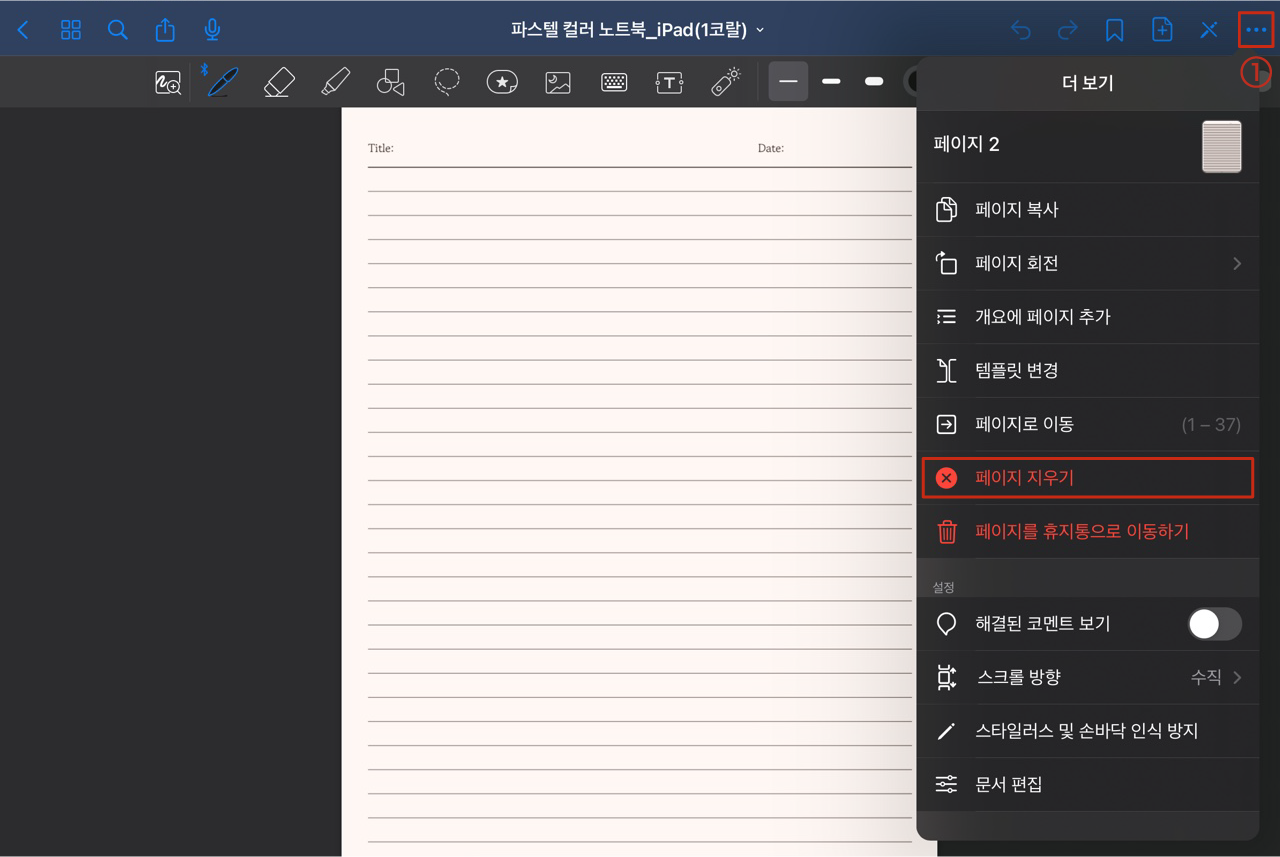Select 개요에 페이지 추가
1280x857 pixels.
pyautogui.click(x=1087, y=317)
